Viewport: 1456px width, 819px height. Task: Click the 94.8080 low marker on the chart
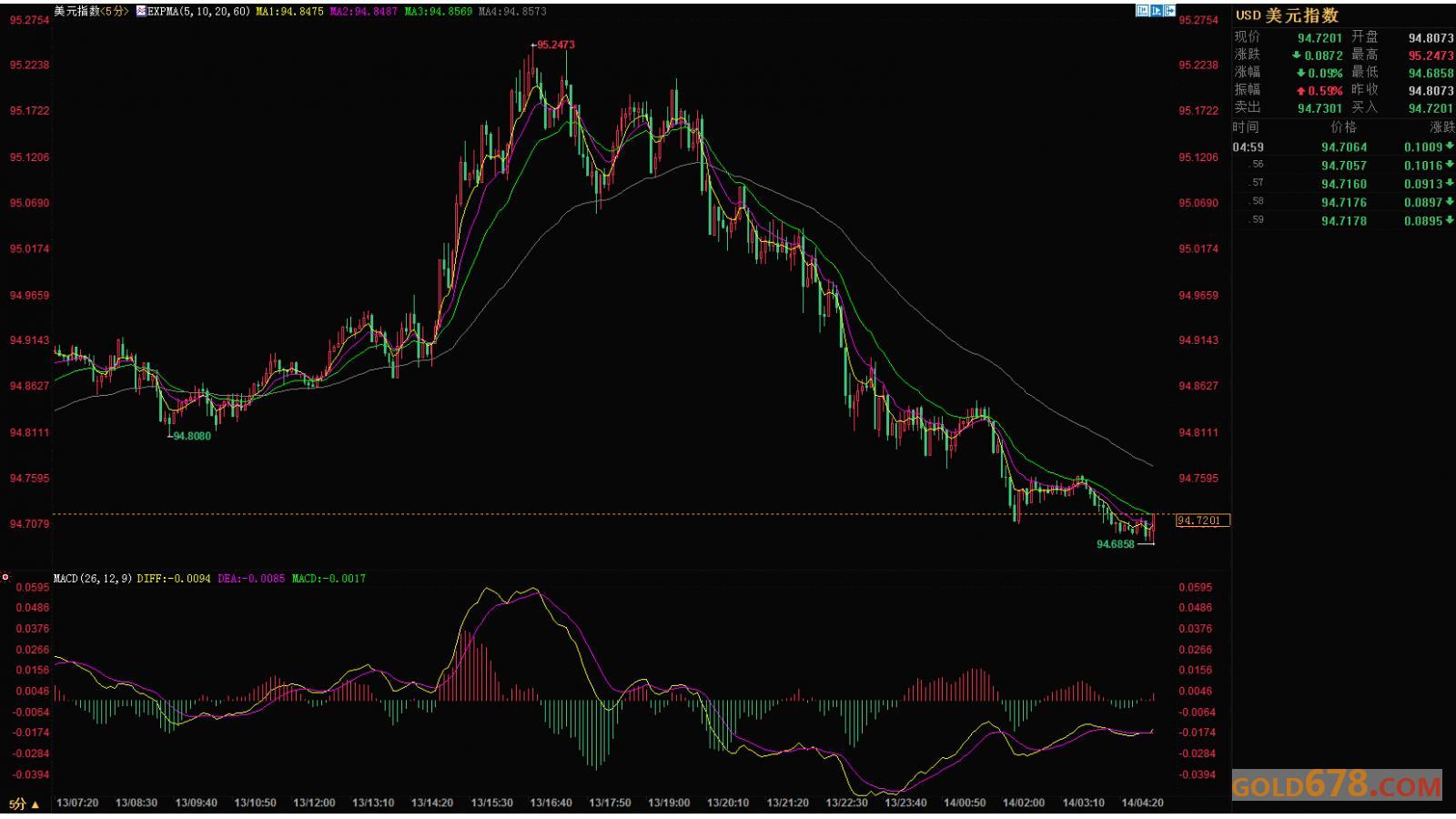[x=191, y=436]
